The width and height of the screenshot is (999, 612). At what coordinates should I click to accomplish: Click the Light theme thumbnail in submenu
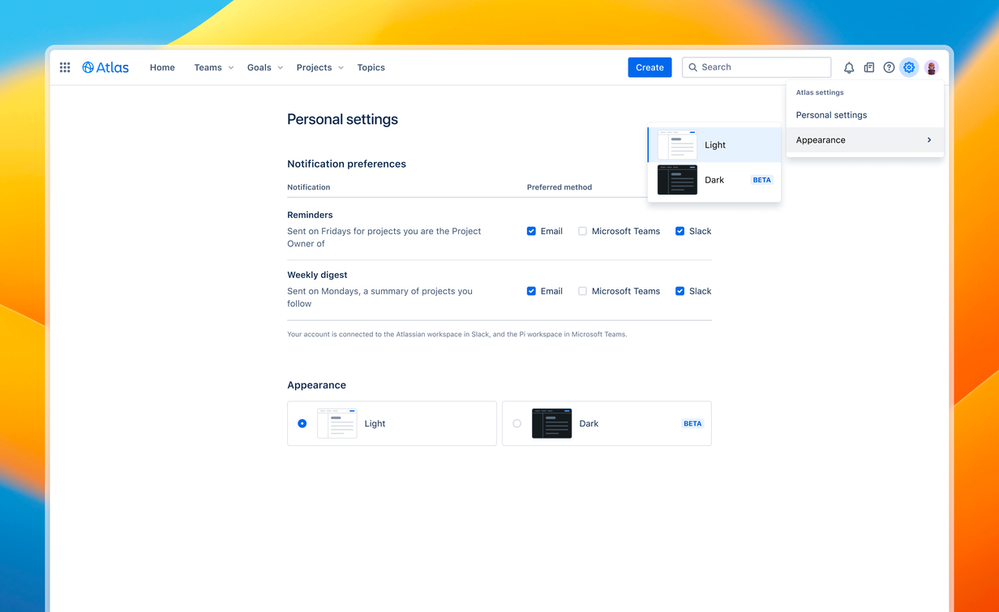677,145
